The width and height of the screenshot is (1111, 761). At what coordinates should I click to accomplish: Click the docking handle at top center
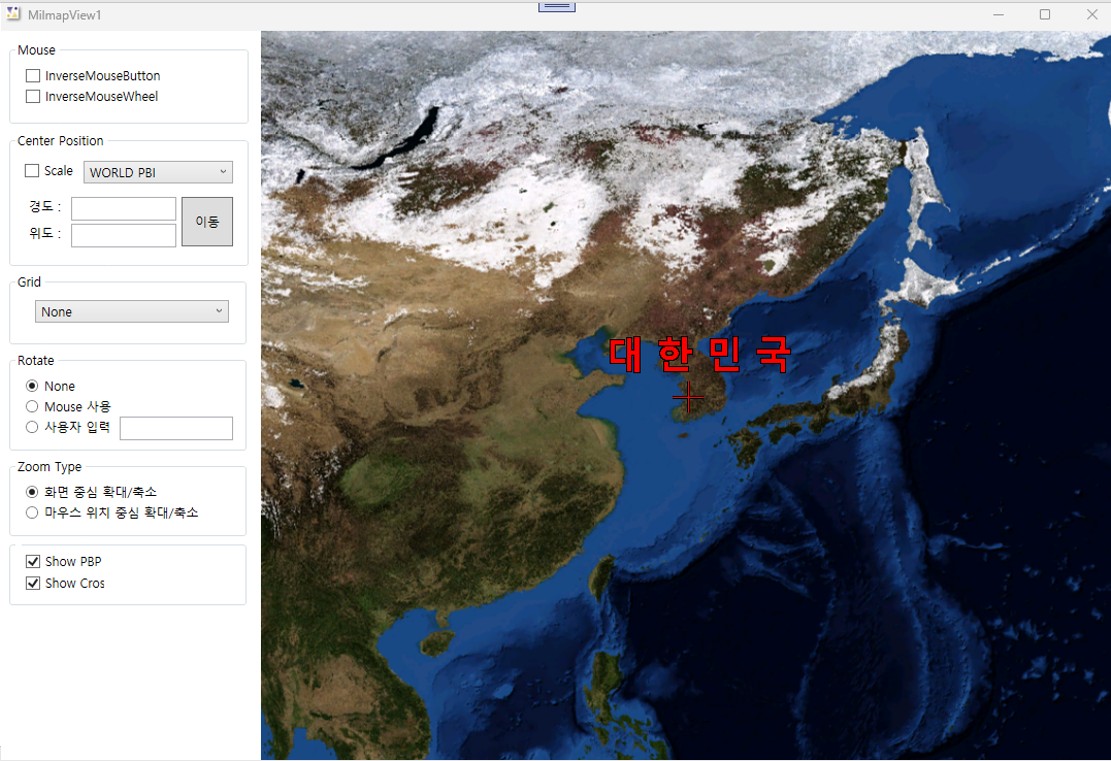point(557,6)
